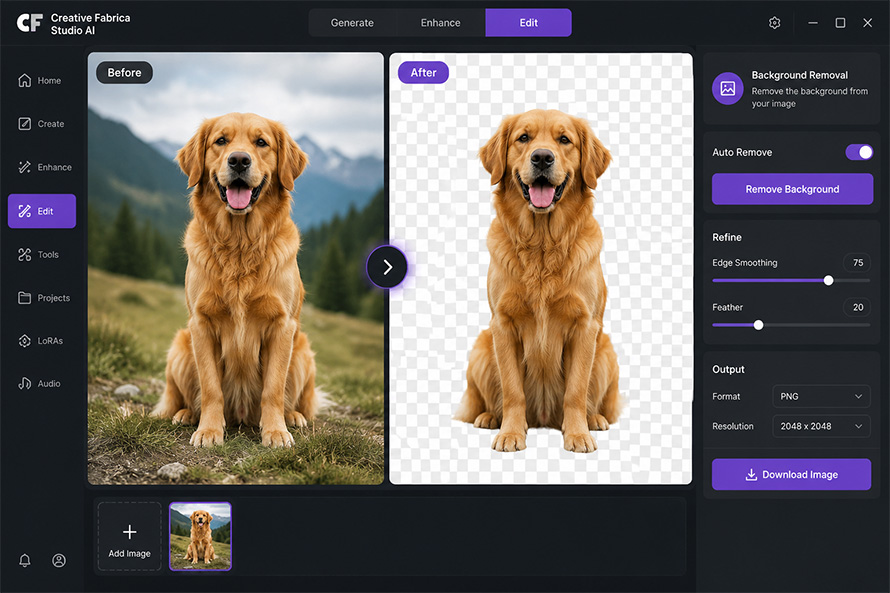890x593 pixels.
Task: Open Tools from the sidebar
Action: [39, 255]
